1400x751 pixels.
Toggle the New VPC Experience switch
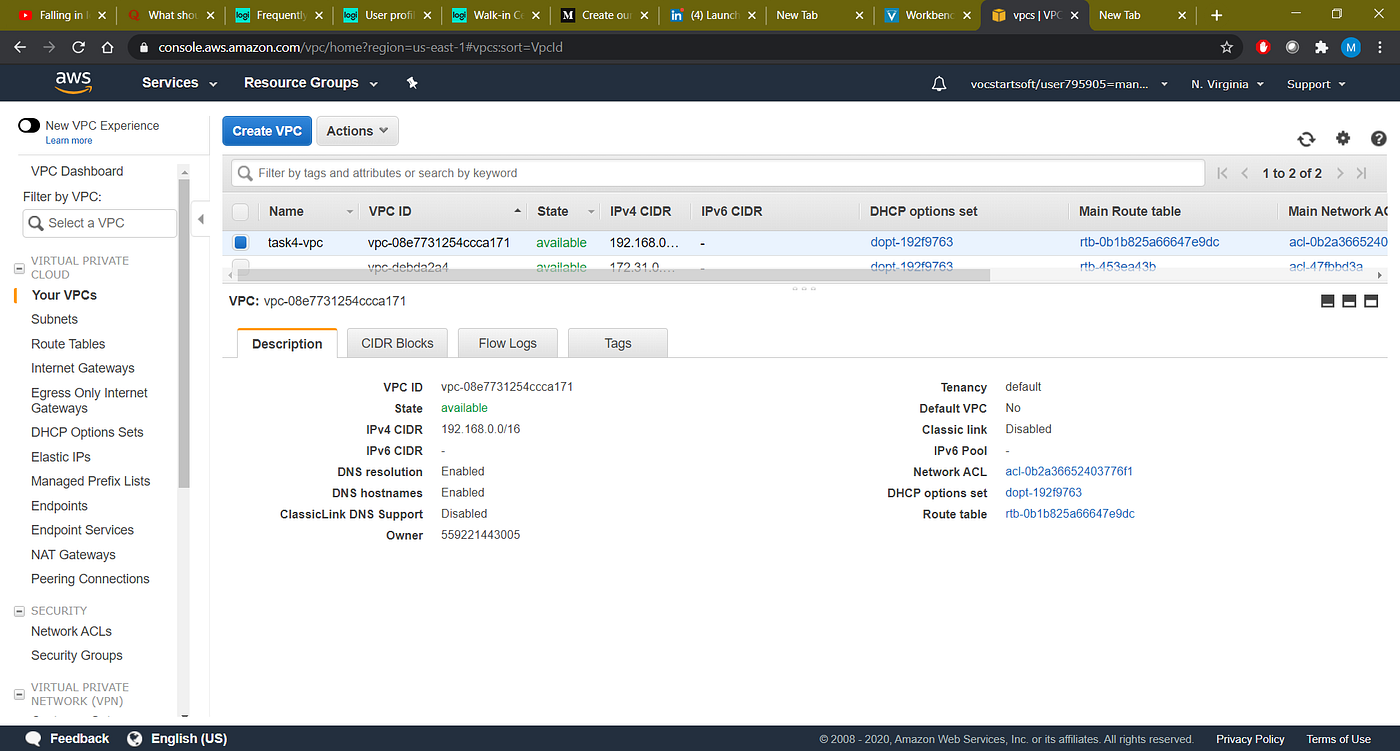click(29, 125)
